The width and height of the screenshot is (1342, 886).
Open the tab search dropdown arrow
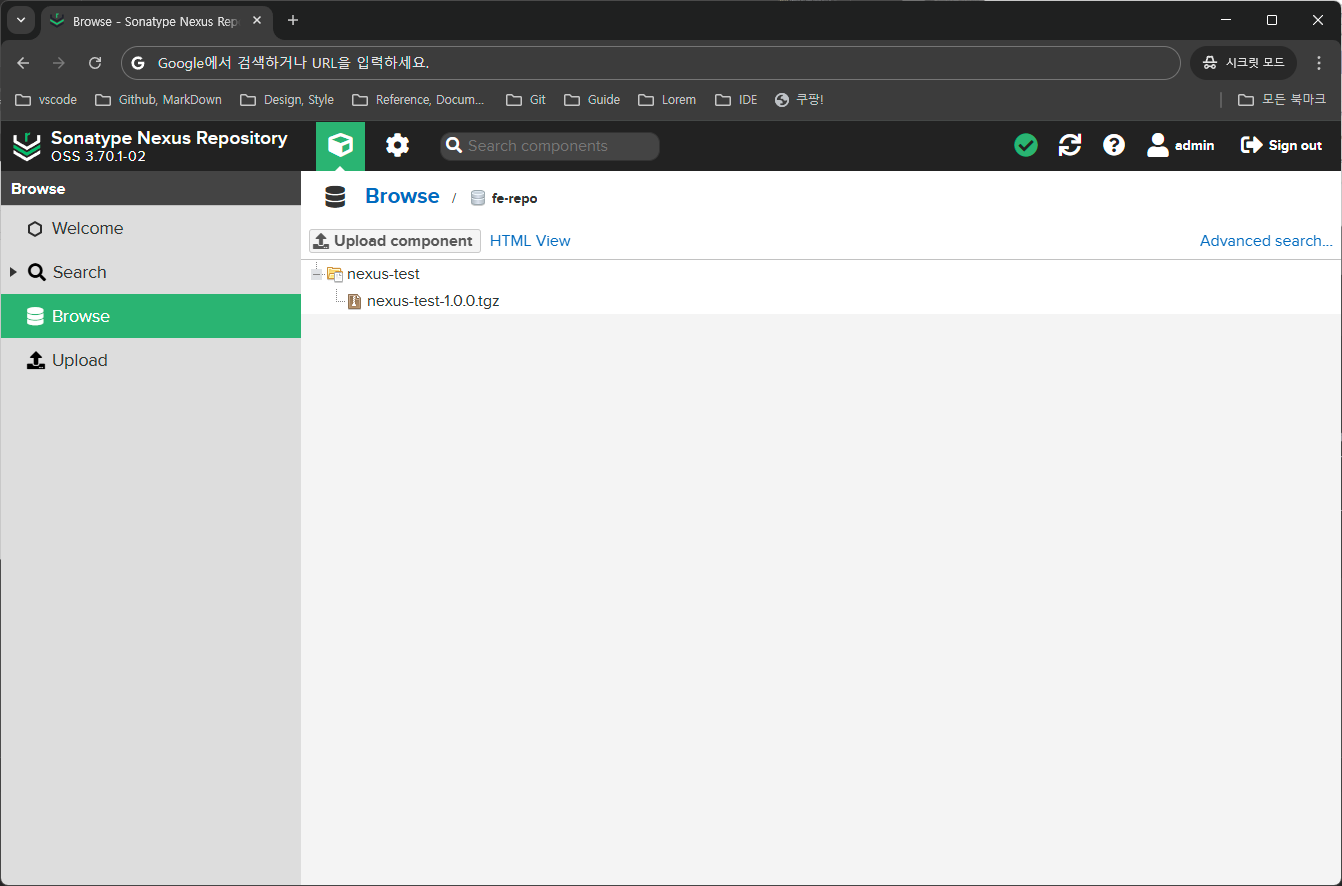[x=21, y=20]
